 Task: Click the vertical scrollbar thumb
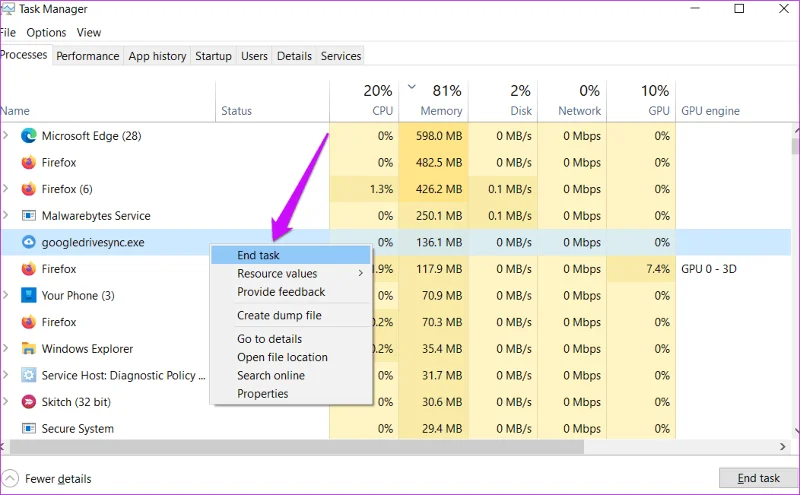[x=795, y=145]
